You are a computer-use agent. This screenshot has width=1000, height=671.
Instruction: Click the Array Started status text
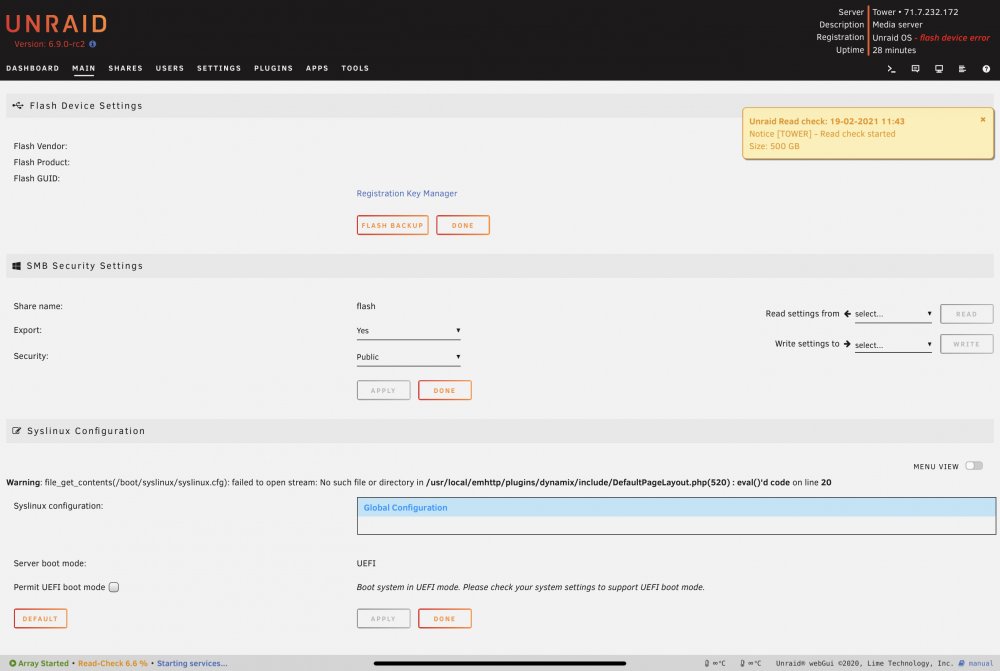43,663
